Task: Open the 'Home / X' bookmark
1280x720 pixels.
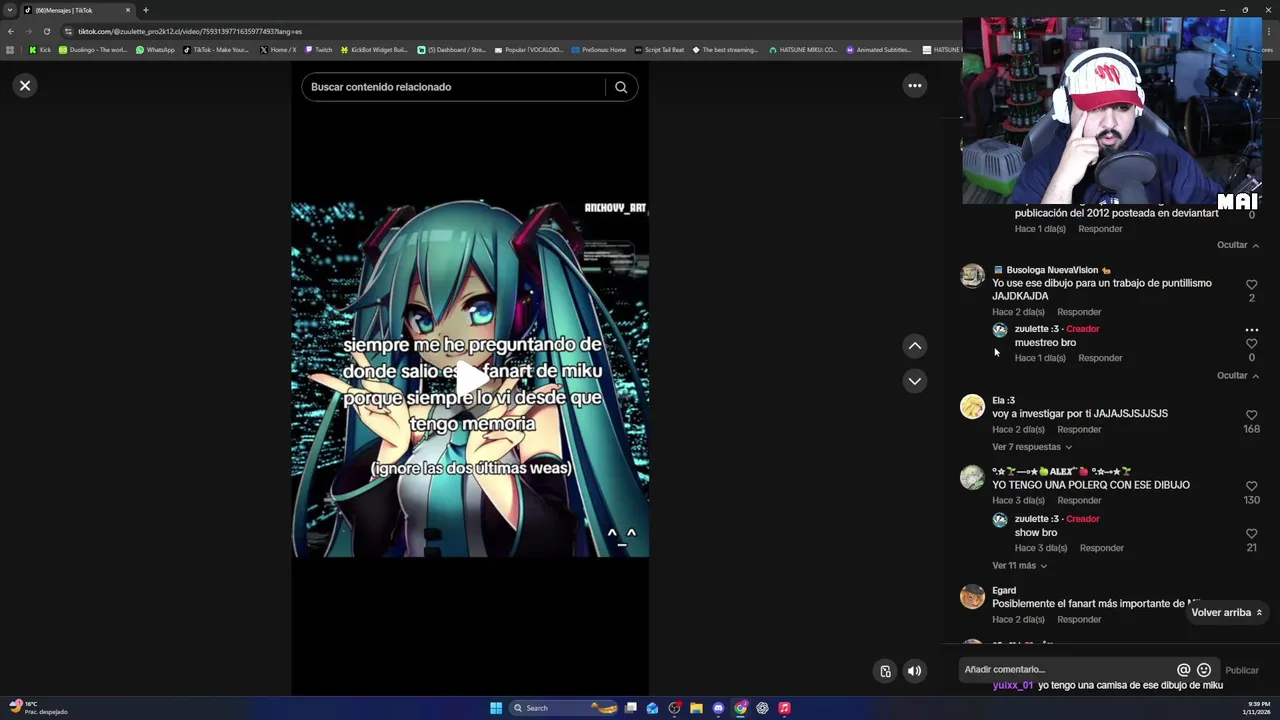Action: point(278,50)
